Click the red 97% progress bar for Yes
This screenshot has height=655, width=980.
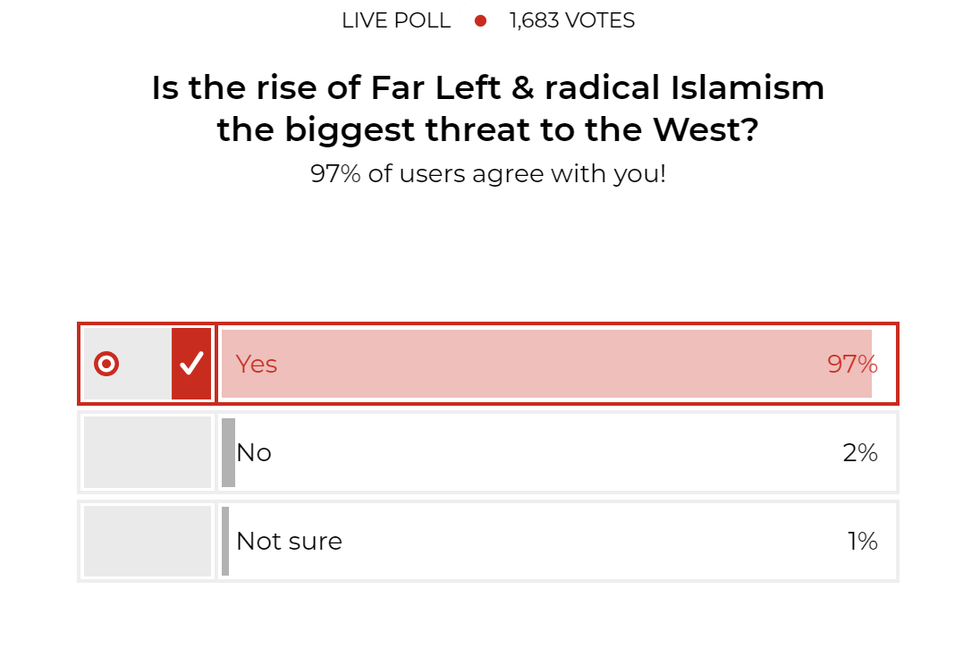click(x=550, y=364)
